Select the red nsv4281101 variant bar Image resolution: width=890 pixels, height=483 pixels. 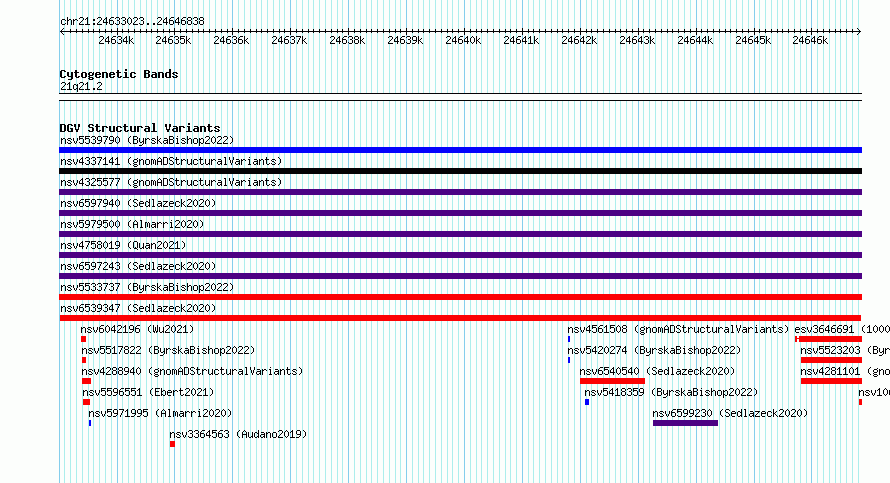point(831,381)
